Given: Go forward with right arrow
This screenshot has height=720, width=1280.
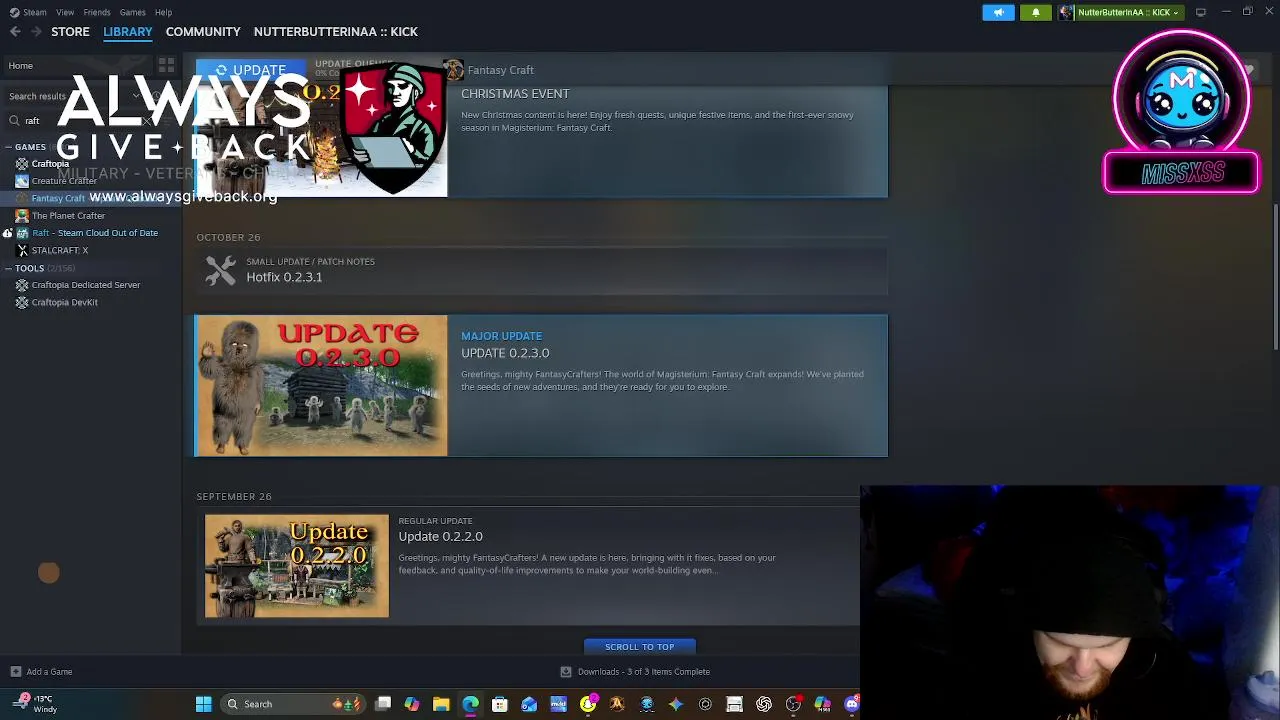Looking at the screenshot, I should pos(36,32).
